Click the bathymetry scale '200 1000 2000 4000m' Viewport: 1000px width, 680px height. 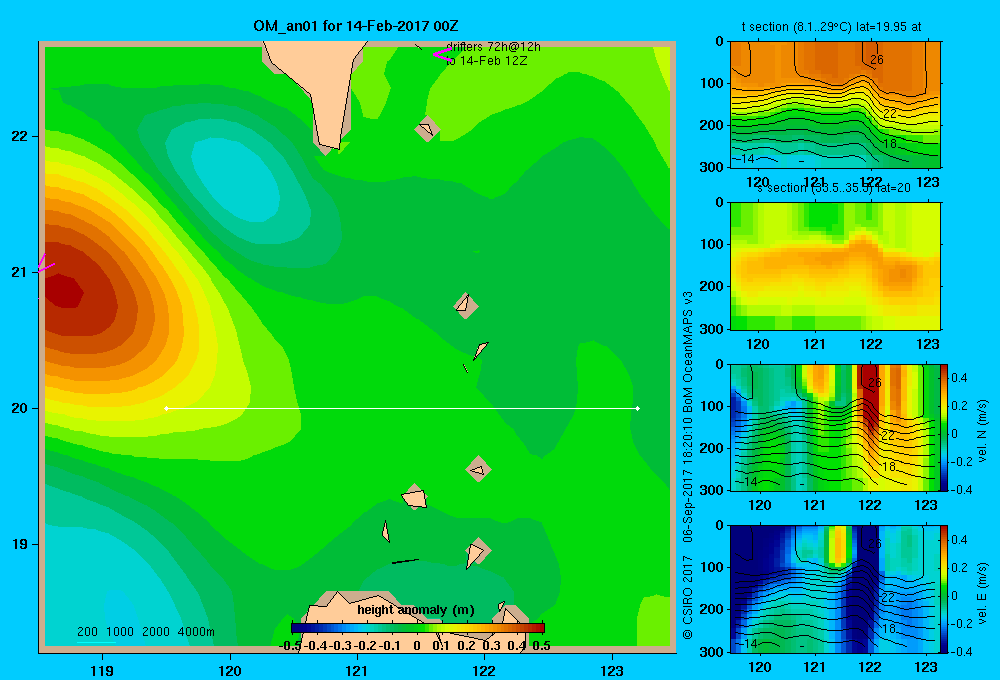click(145, 632)
